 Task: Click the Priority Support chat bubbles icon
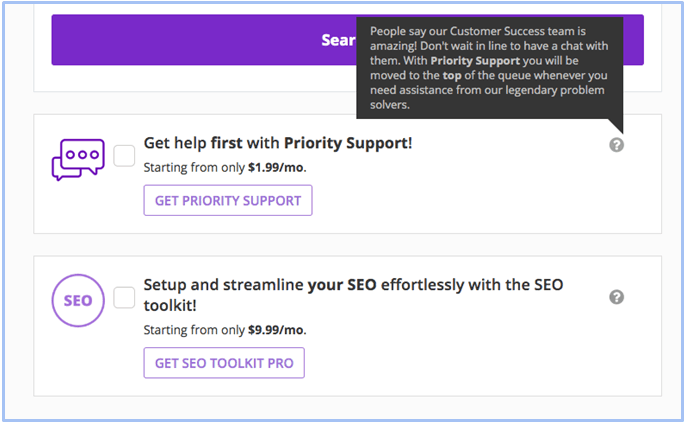(78, 159)
